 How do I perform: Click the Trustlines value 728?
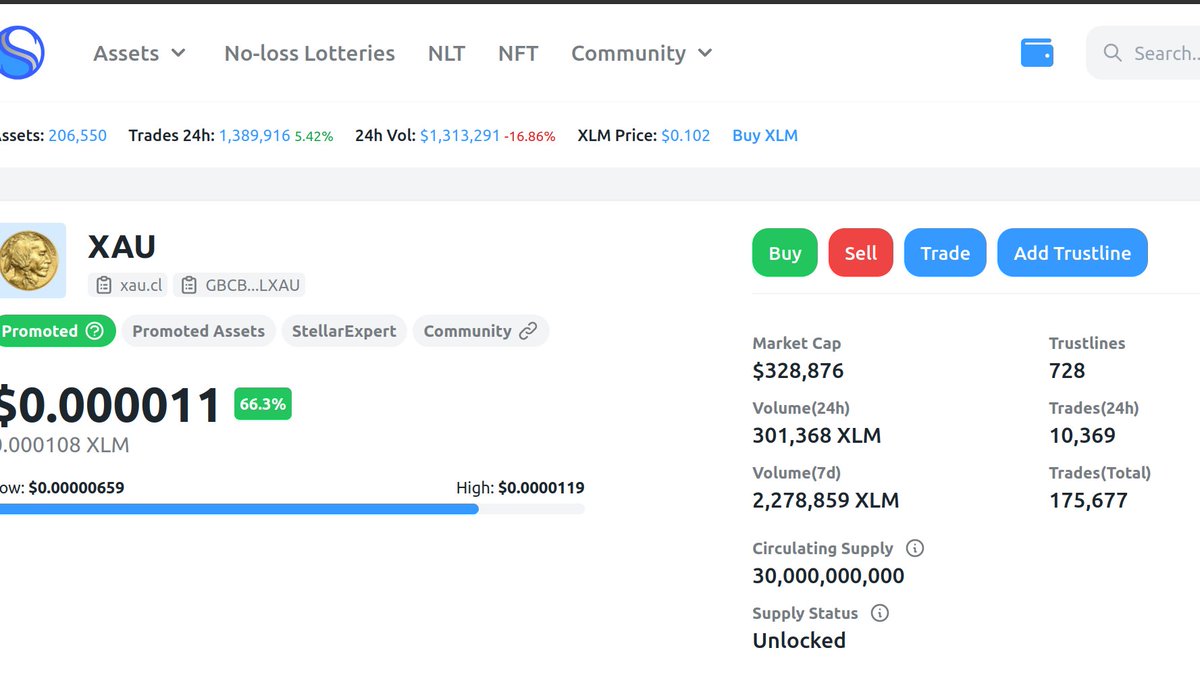tap(1067, 371)
